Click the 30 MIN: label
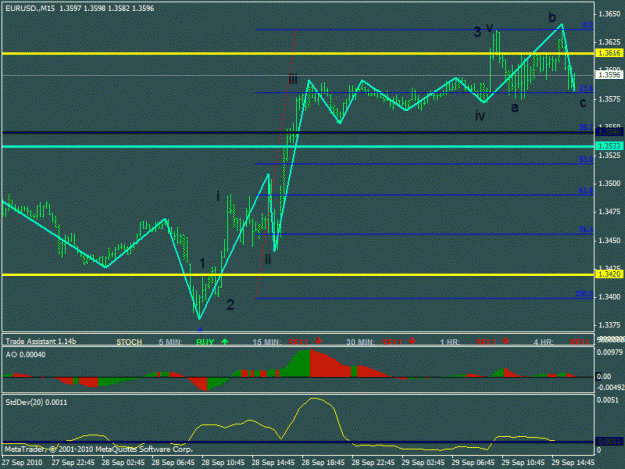 360,342
